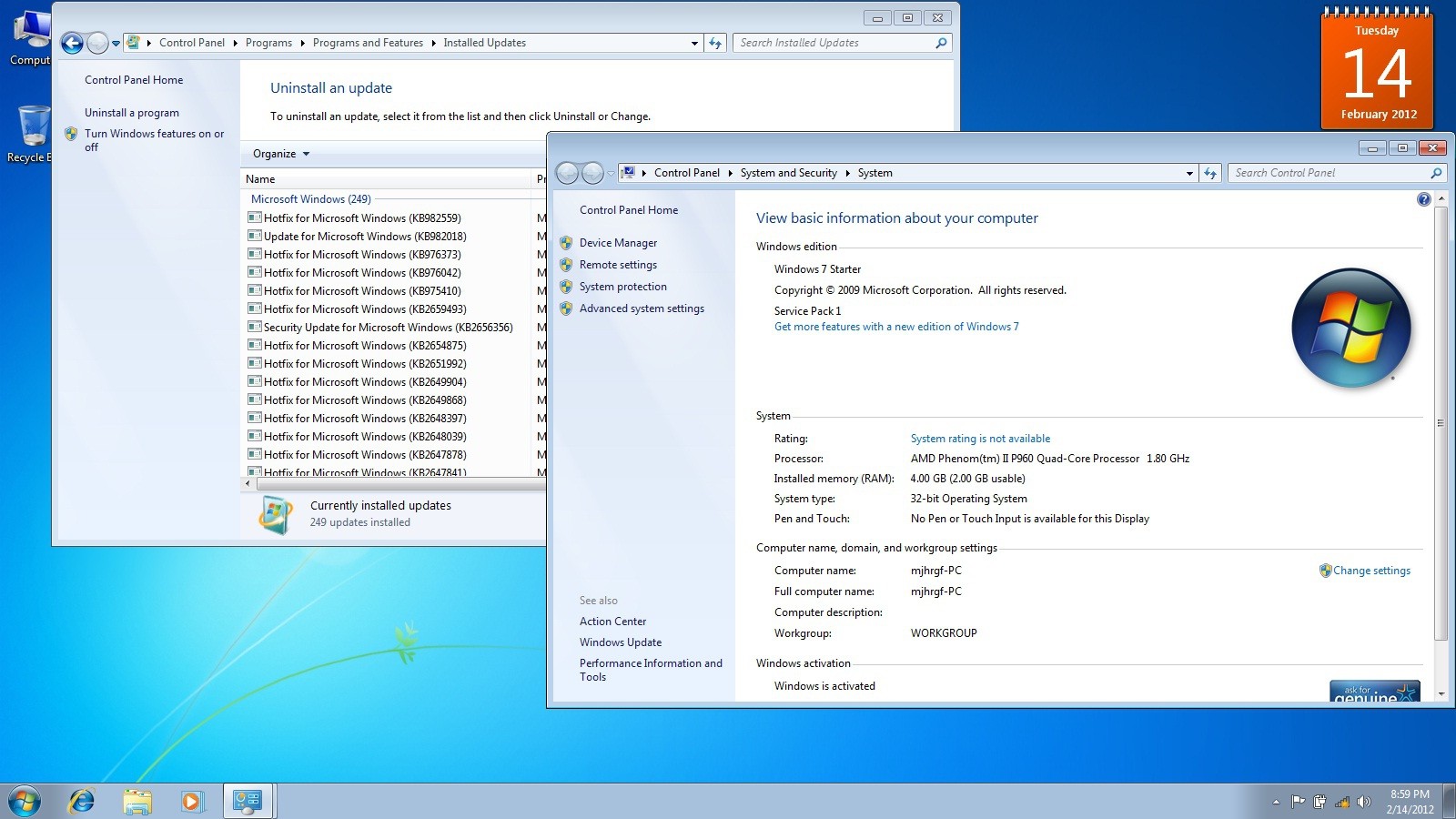Open Internet Explorer from the taskbar
Screen dimensions: 1456x819
tap(82, 802)
